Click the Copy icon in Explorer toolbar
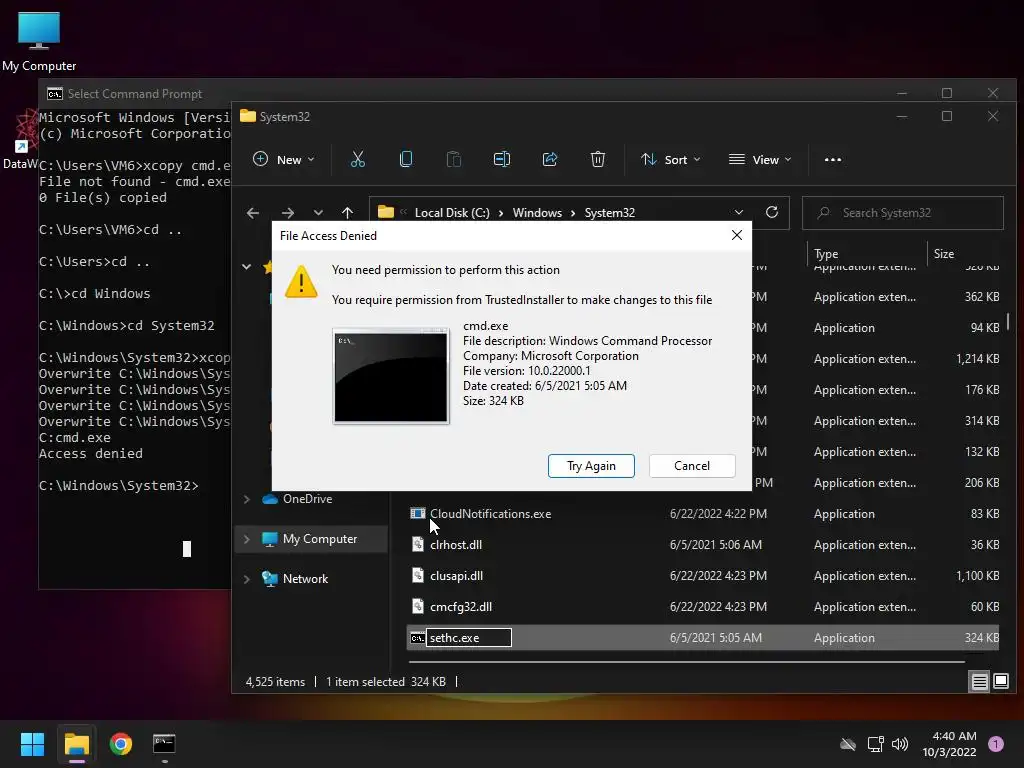This screenshot has width=1024, height=768. coord(406,159)
